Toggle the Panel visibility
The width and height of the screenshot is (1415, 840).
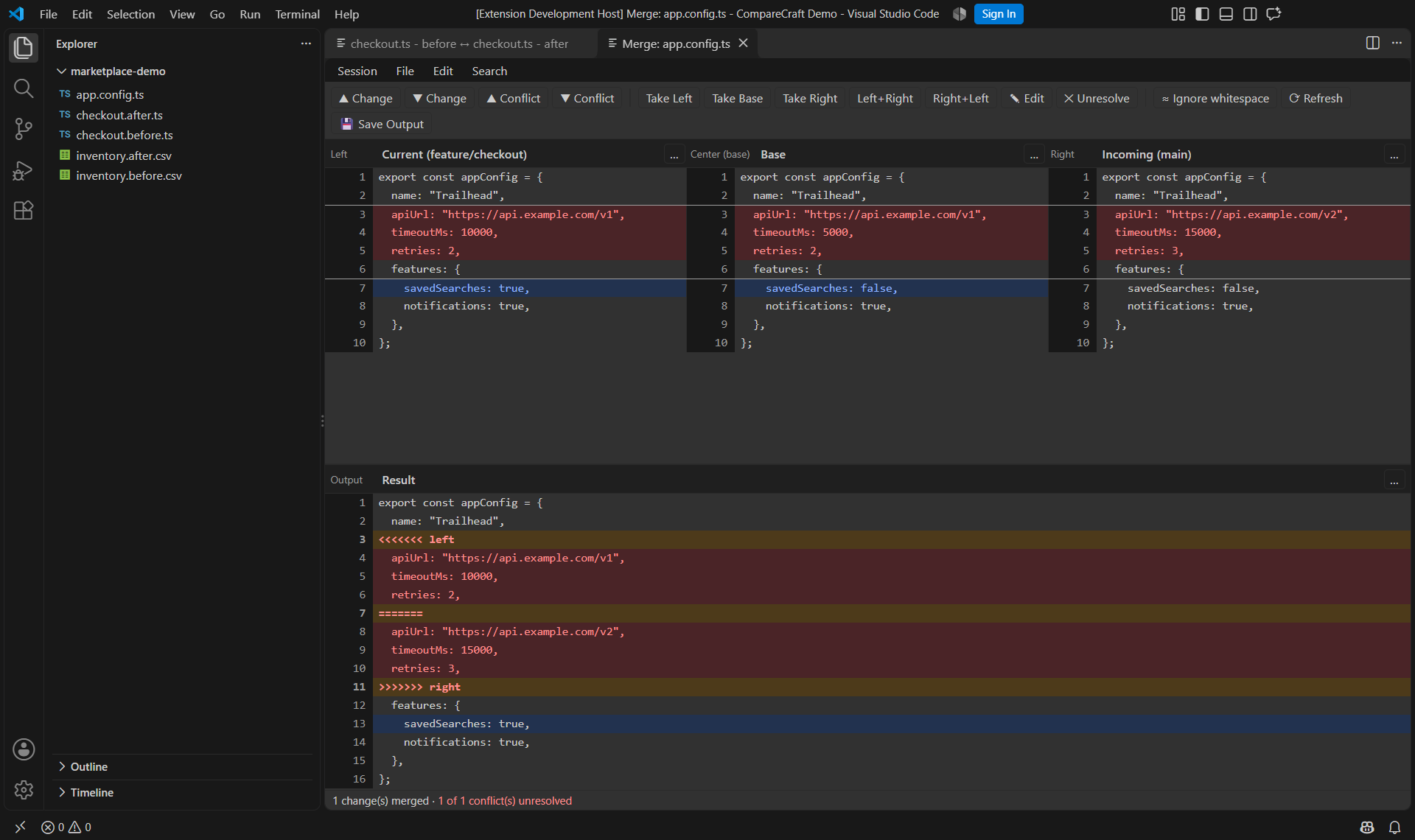tap(1226, 14)
